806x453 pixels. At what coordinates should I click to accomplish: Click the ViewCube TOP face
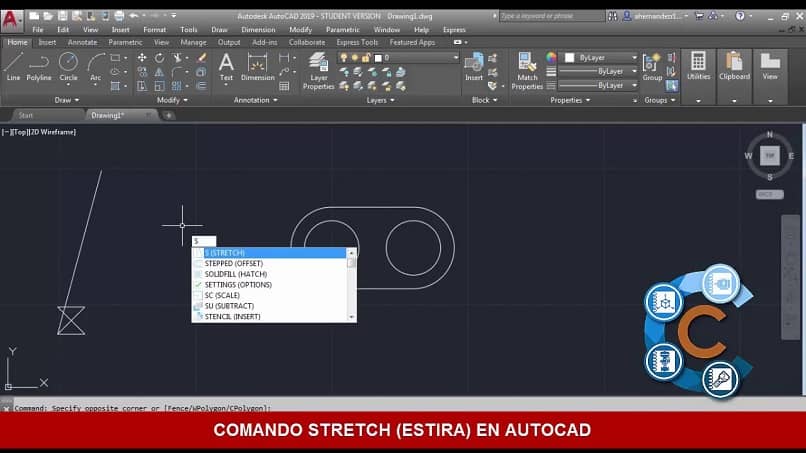click(x=769, y=154)
